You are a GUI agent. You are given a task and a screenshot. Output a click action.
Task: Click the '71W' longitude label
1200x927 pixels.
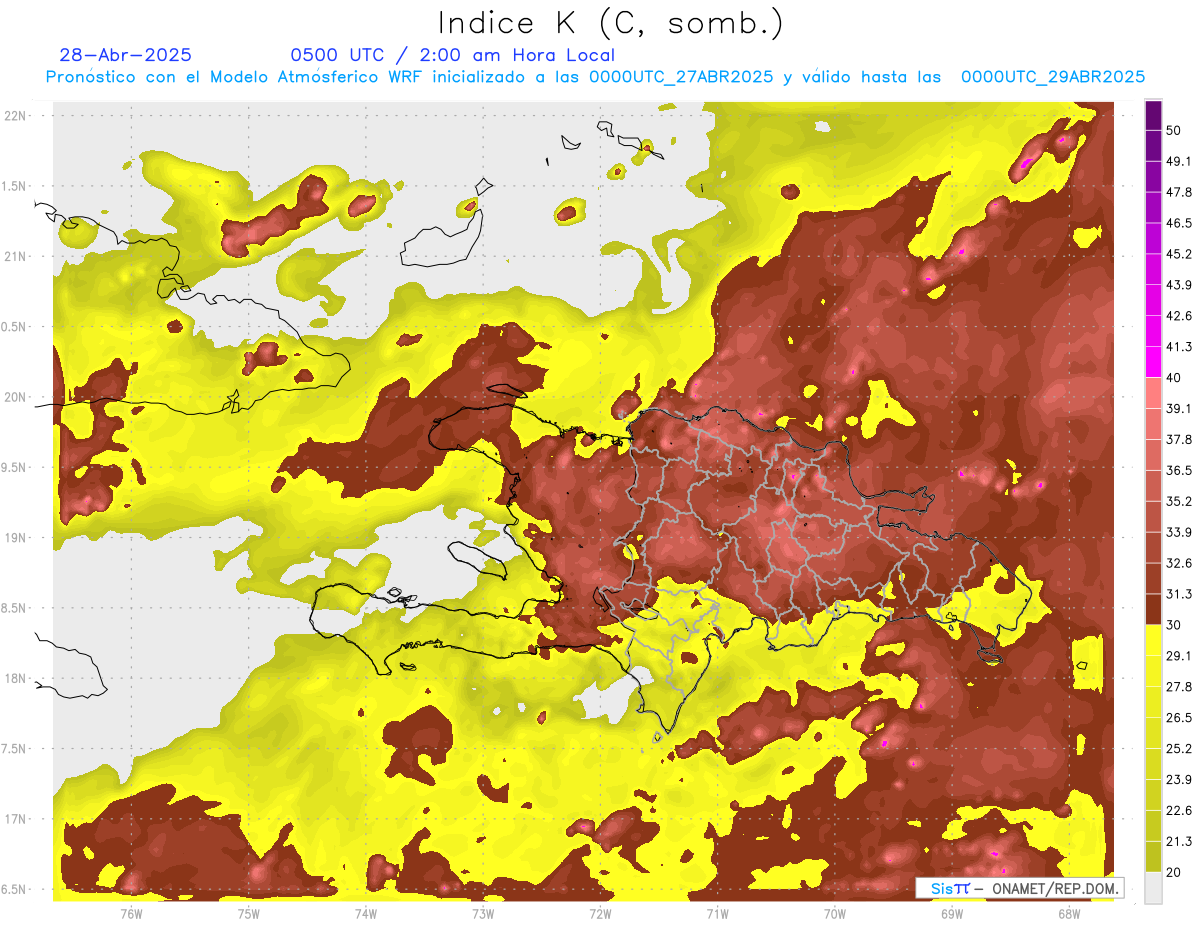pos(717,913)
